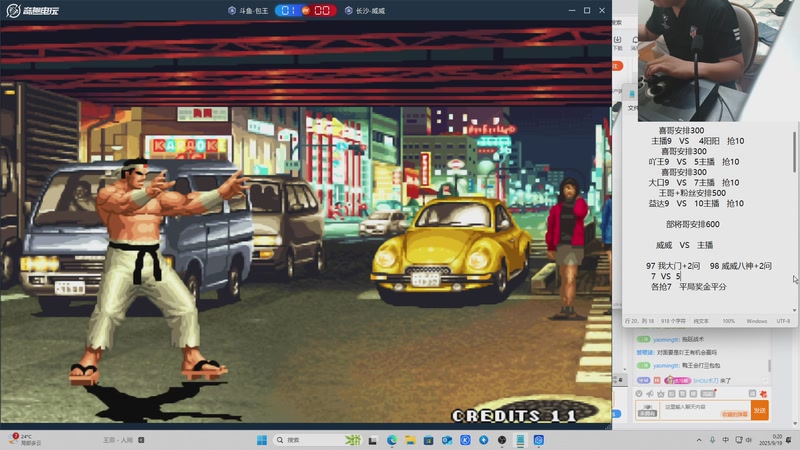Screen dimensions: 800x450
Task: Click the game platform logo in title bar
Action: (x=33, y=10)
